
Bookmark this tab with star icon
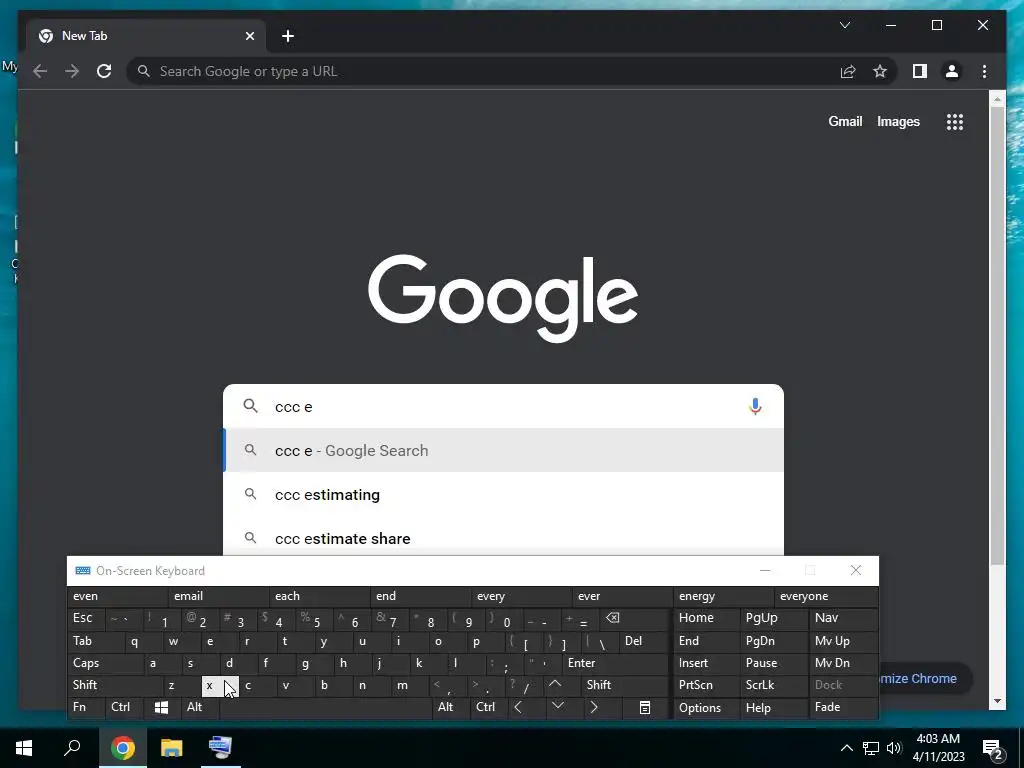click(880, 71)
